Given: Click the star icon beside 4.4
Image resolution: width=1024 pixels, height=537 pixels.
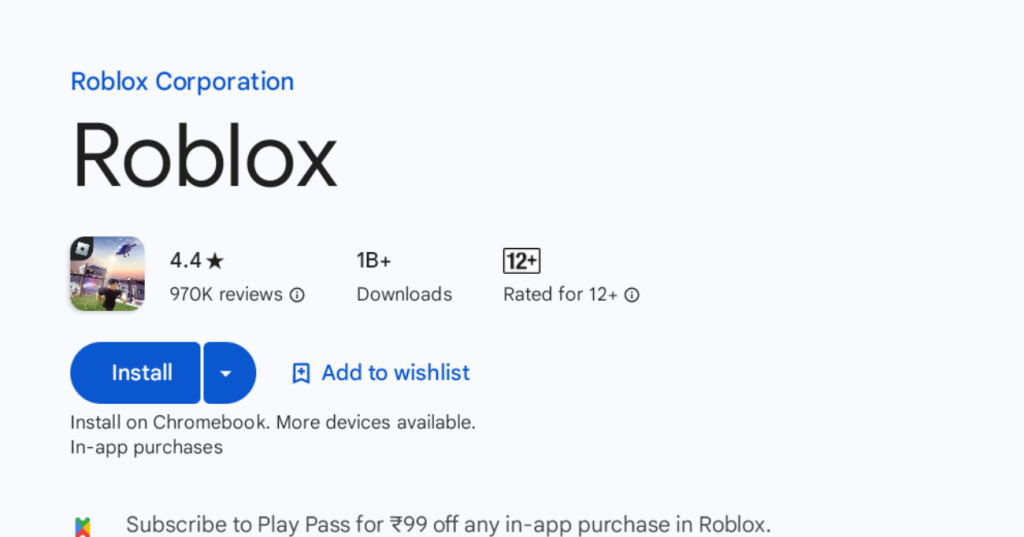Looking at the screenshot, I should (x=215, y=261).
